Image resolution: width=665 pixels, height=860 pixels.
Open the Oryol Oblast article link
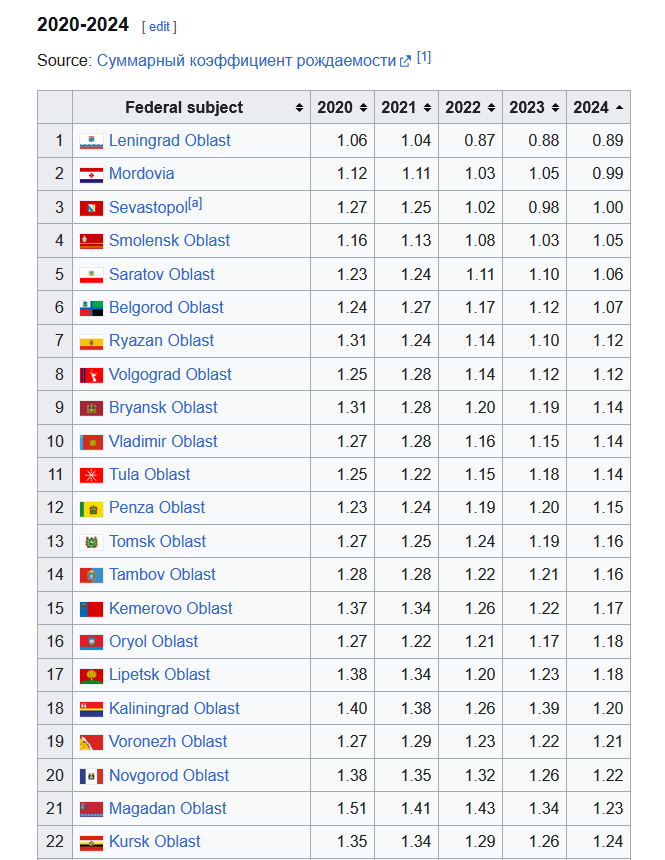[x=154, y=641]
